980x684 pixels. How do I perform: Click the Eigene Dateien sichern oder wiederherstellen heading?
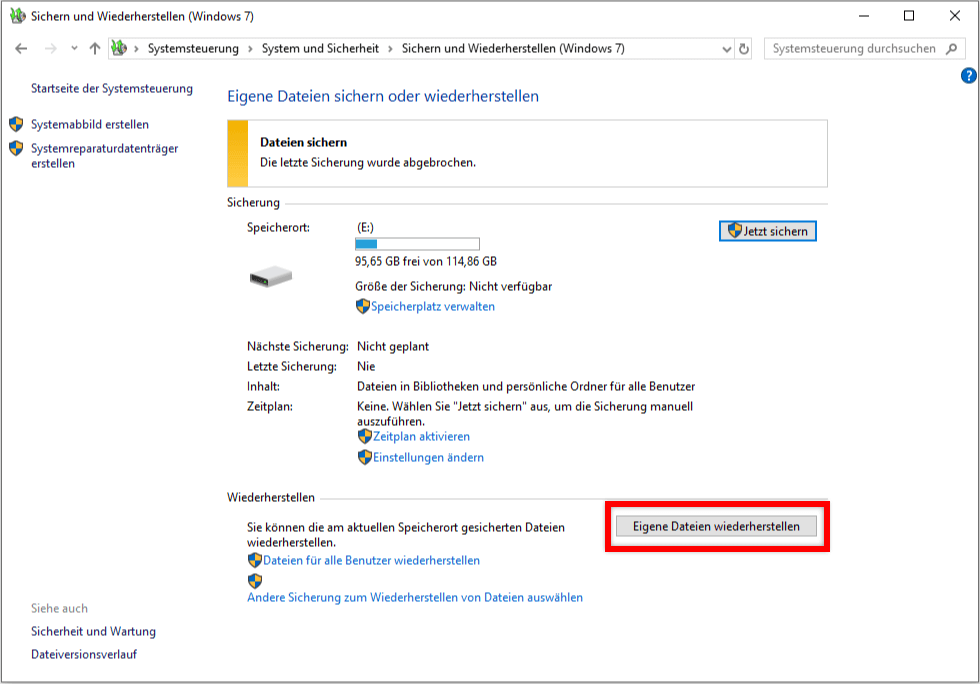pyautogui.click(x=382, y=96)
